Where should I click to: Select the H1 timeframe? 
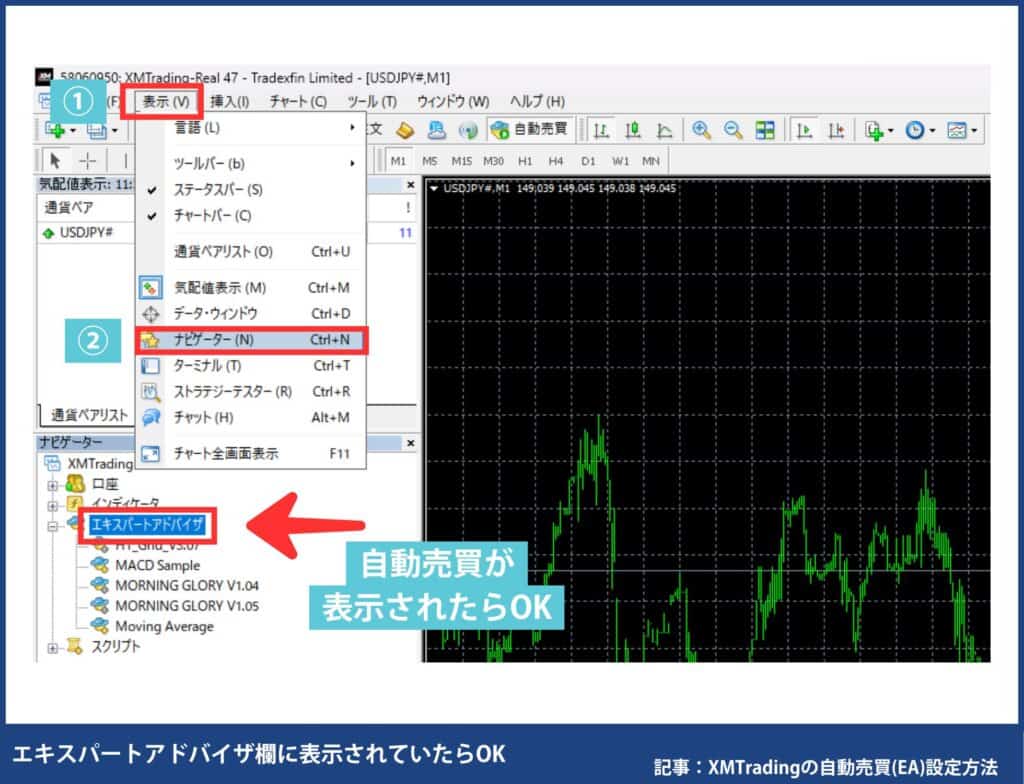525,161
